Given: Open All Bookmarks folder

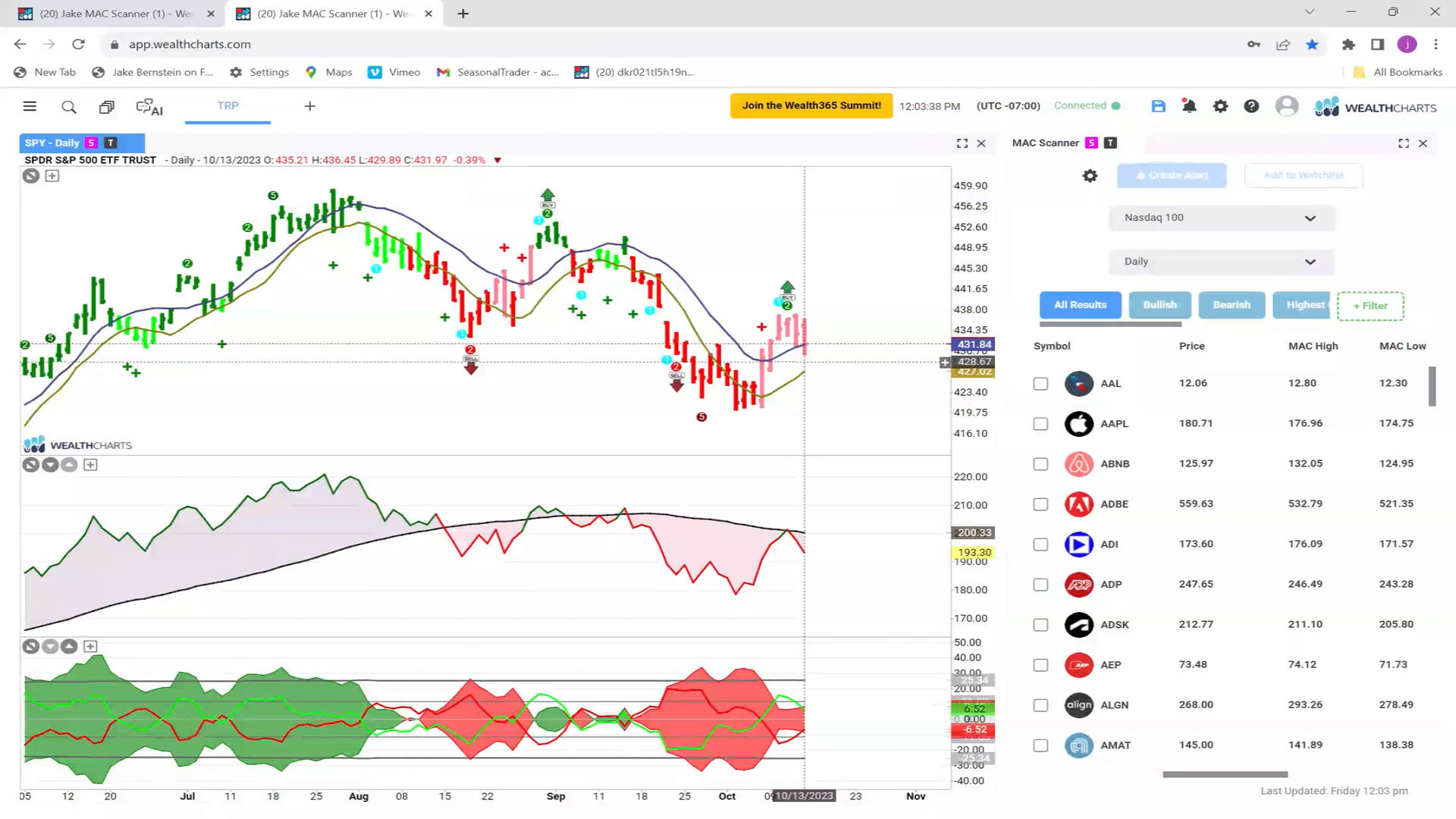Looking at the screenshot, I should tap(1398, 72).
